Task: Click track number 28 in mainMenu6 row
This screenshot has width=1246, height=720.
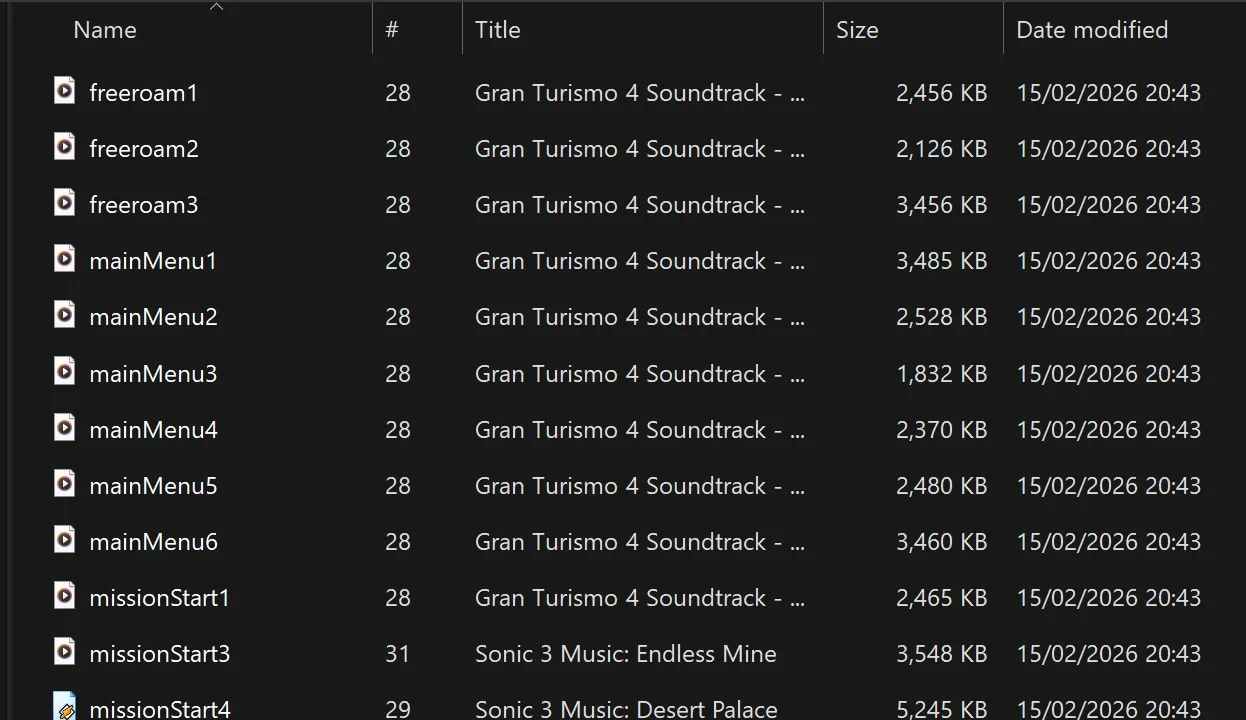Action: (x=398, y=542)
